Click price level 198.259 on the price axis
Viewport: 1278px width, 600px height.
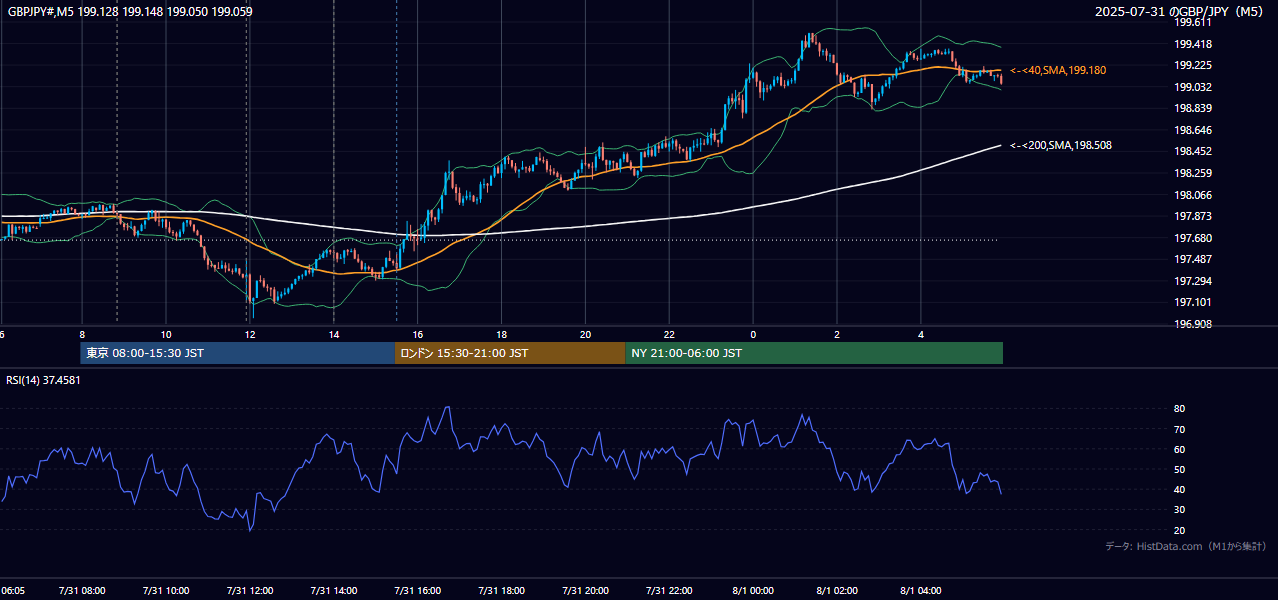1192,173
